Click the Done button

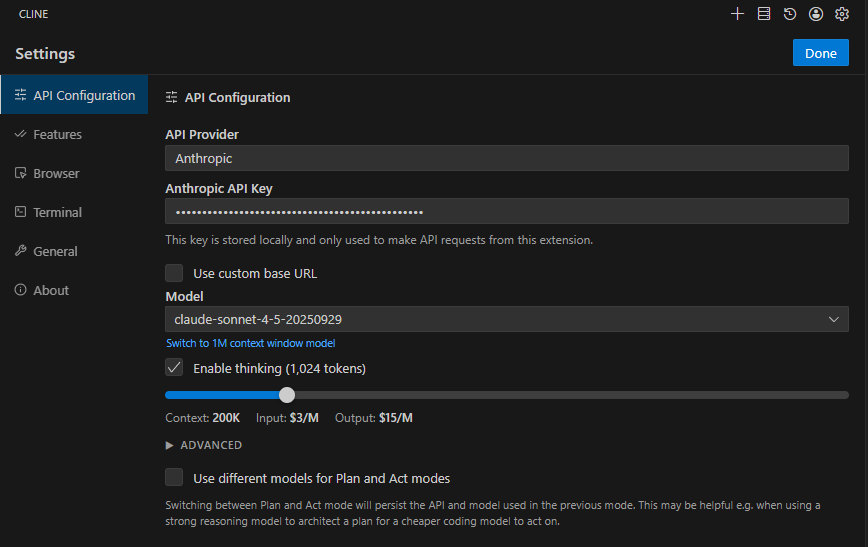click(x=820, y=53)
